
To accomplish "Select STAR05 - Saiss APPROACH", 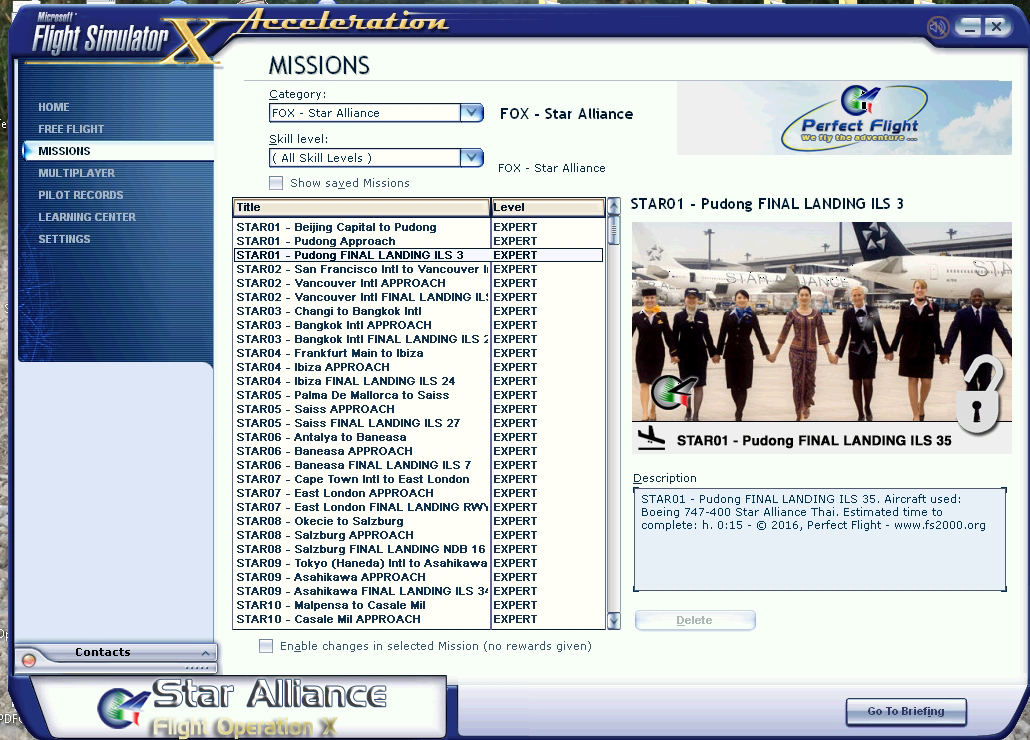I will [x=418, y=410].
